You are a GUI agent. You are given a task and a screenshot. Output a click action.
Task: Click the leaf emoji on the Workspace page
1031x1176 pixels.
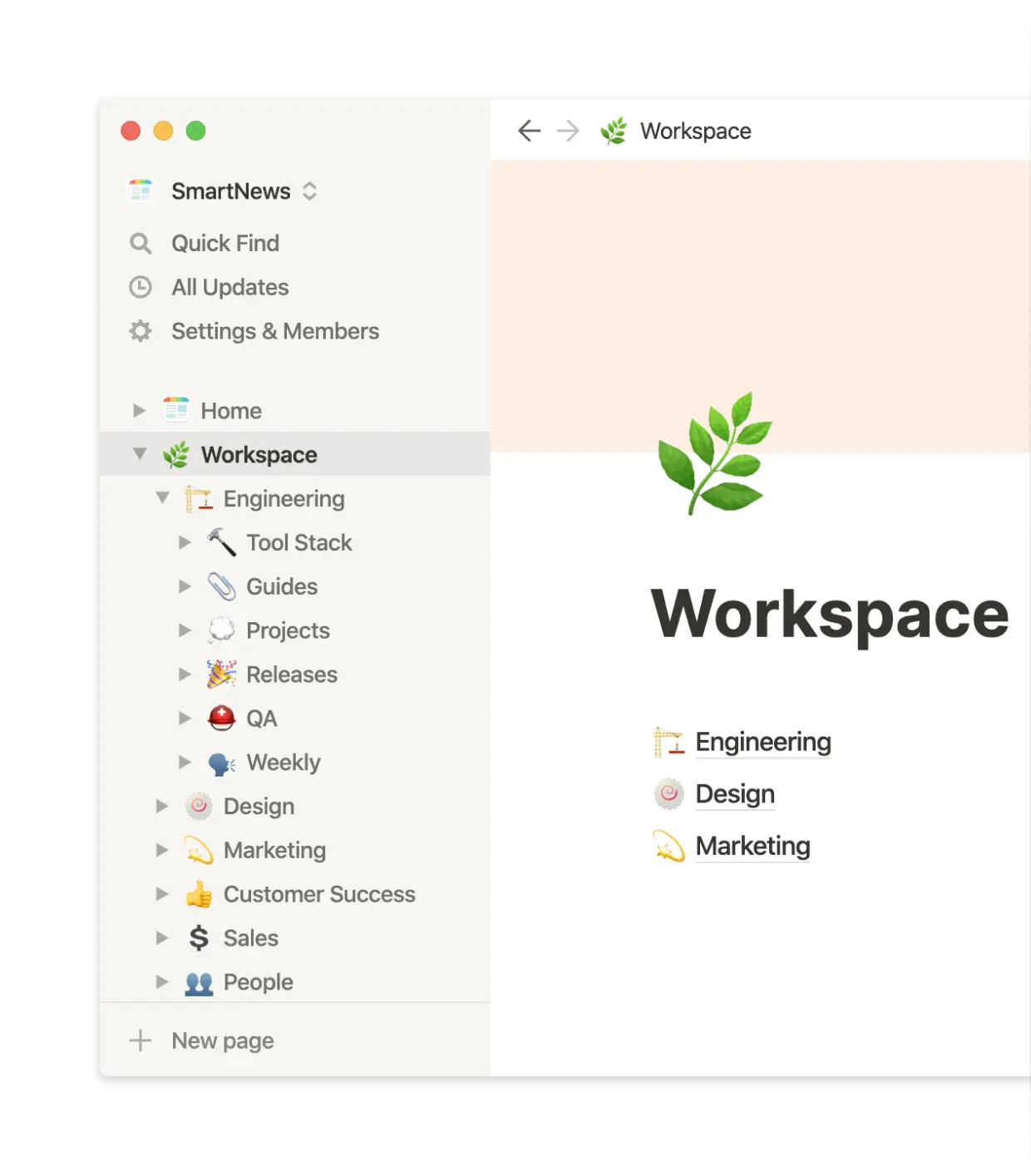point(717,453)
